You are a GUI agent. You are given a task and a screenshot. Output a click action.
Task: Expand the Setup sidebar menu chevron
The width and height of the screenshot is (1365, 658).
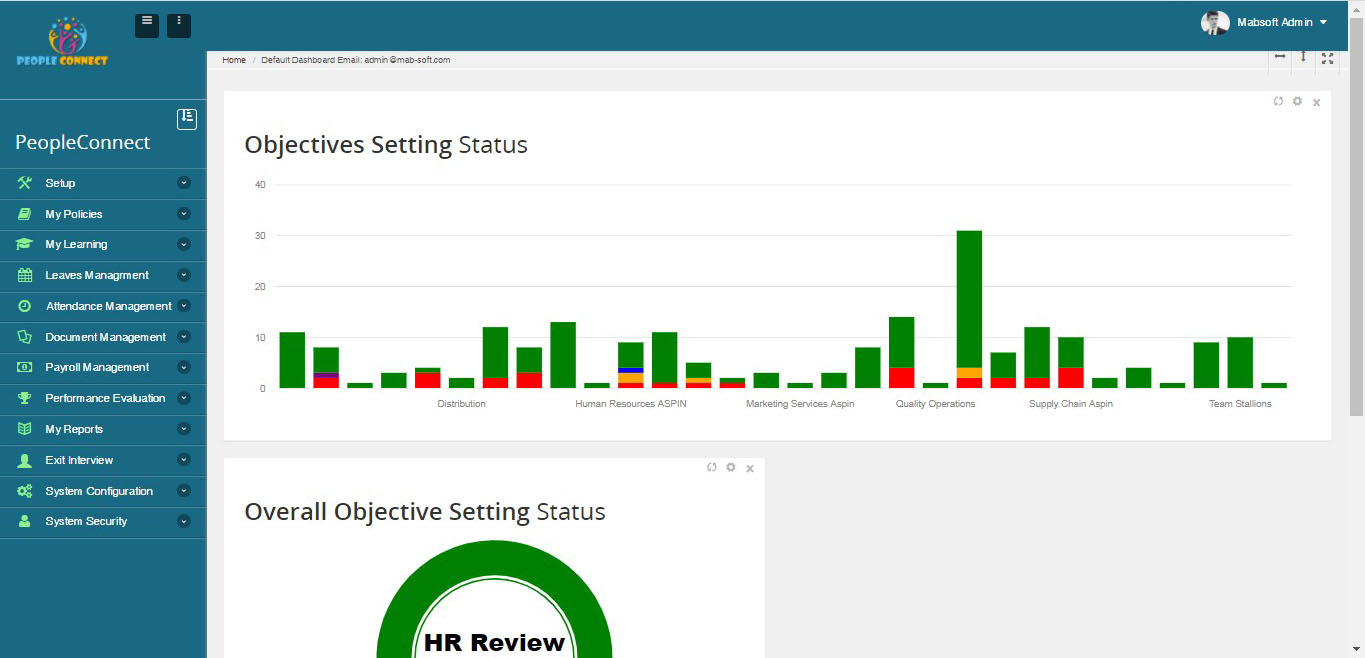(183, 183)
